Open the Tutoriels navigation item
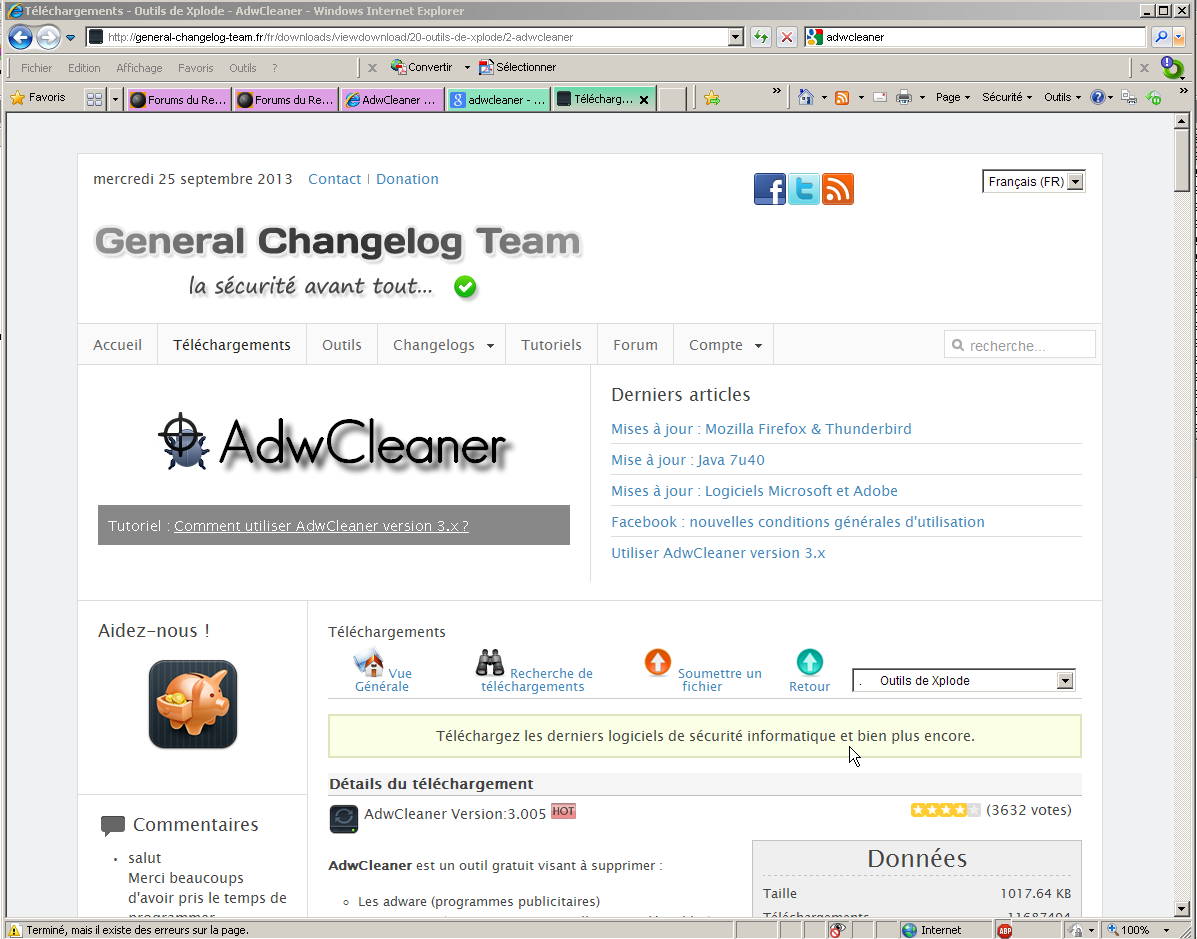 click(x=551, y=345)
